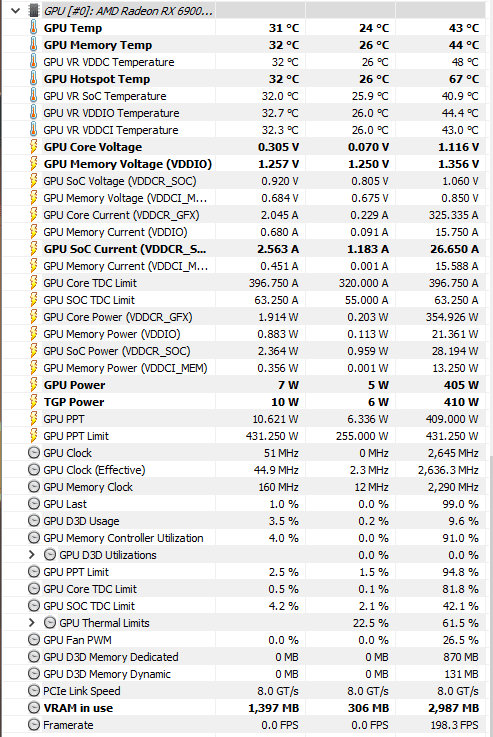Click the lightning icon beside GPU Core Voltage
This screenshot has height=737, width=493.
coord(33,147)
